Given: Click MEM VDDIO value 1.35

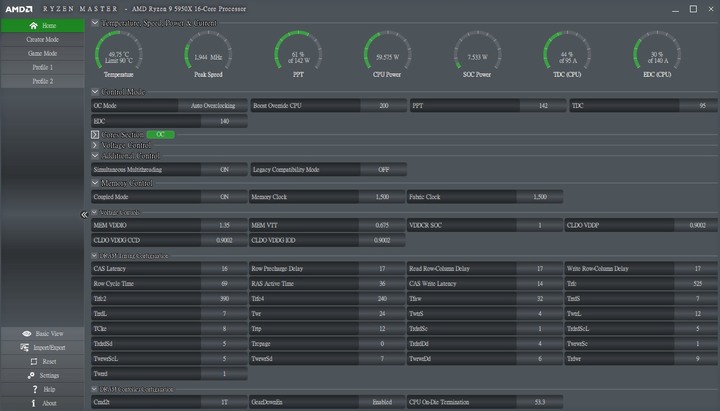Looking at the screenshot, I should point(224,225).
